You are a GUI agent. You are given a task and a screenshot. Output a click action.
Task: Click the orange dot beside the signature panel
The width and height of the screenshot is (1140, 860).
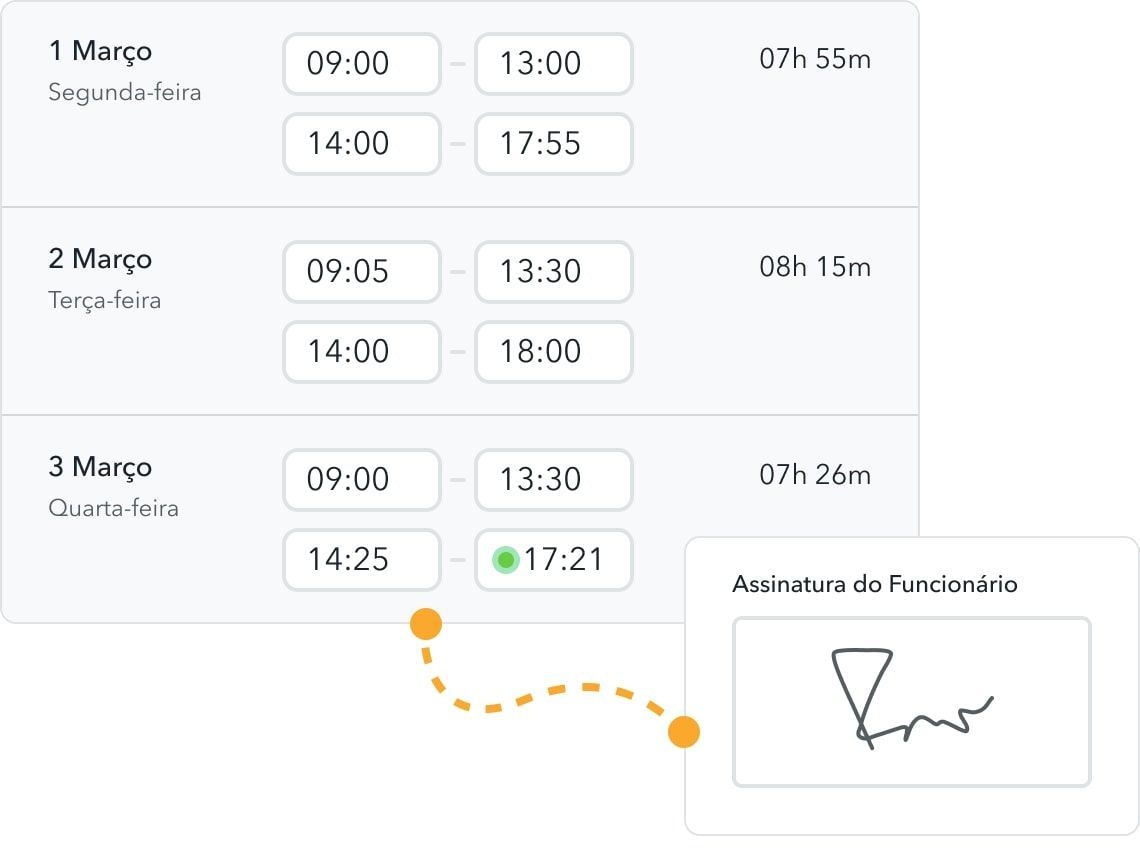684,732
